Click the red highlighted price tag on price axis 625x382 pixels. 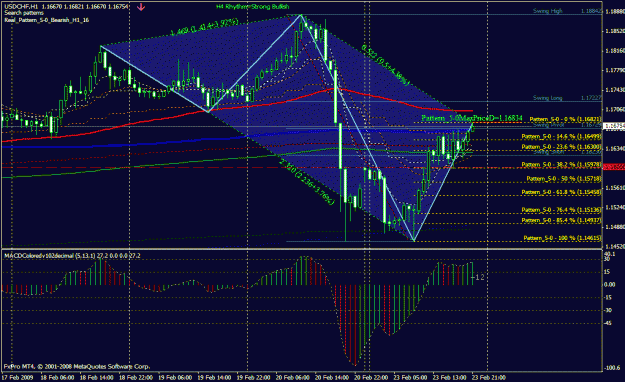click(x=614, y=167)
